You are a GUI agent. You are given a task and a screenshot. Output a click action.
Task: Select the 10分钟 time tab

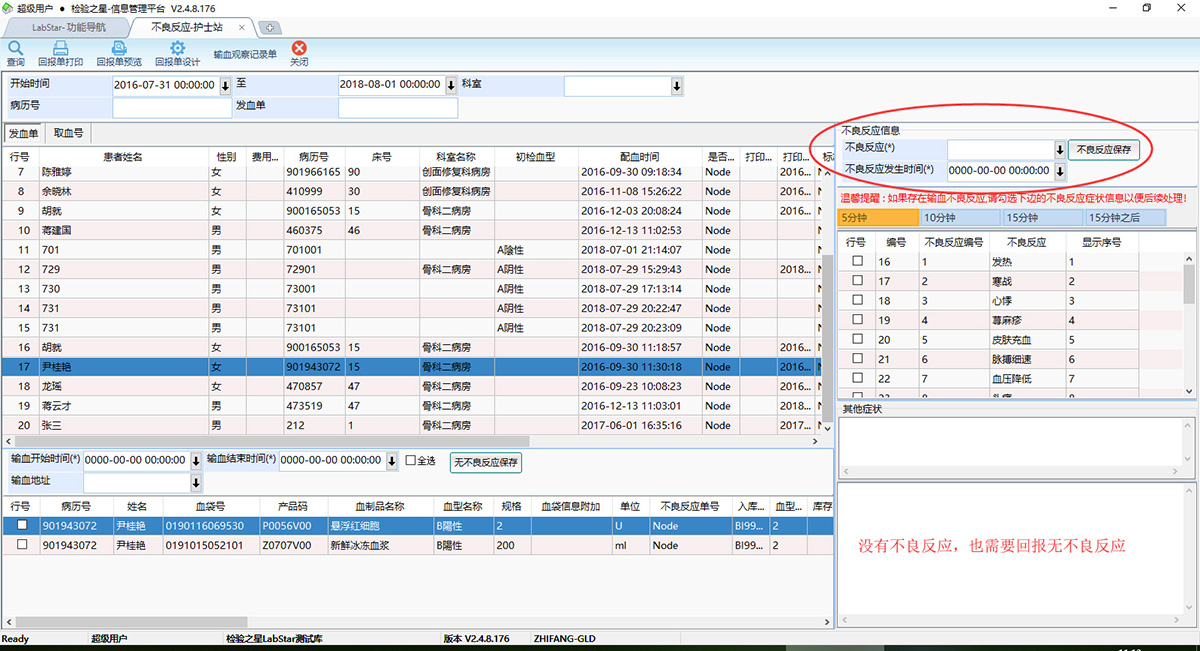coord(960,217)
